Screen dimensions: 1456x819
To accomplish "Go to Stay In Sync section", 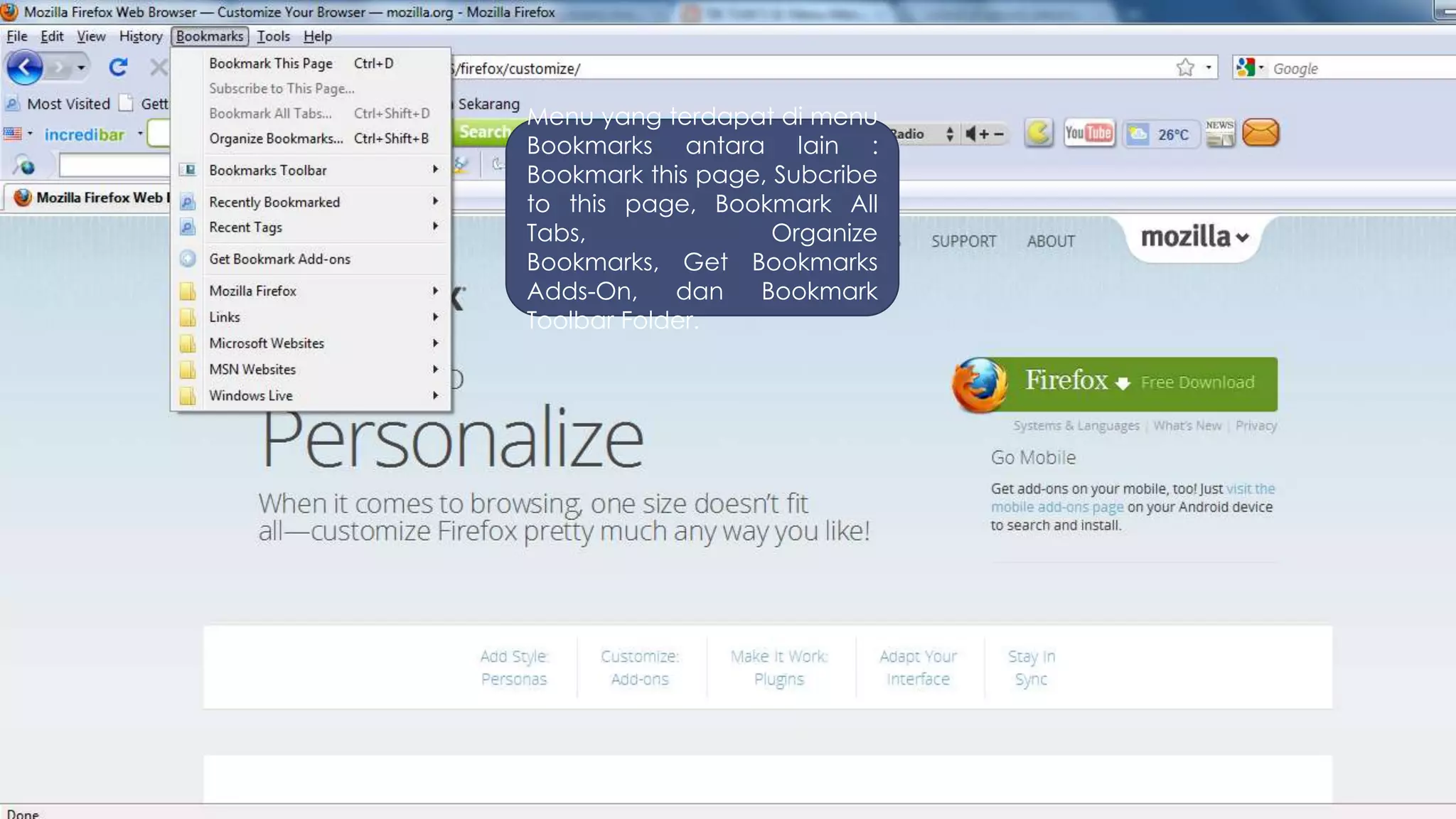I will (1032, 668).
